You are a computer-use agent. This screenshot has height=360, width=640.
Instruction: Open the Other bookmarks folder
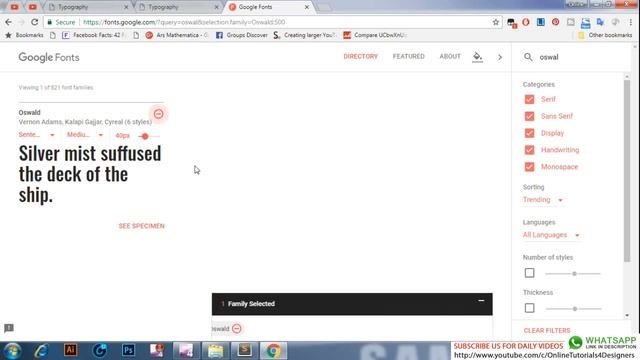[605, 35]
